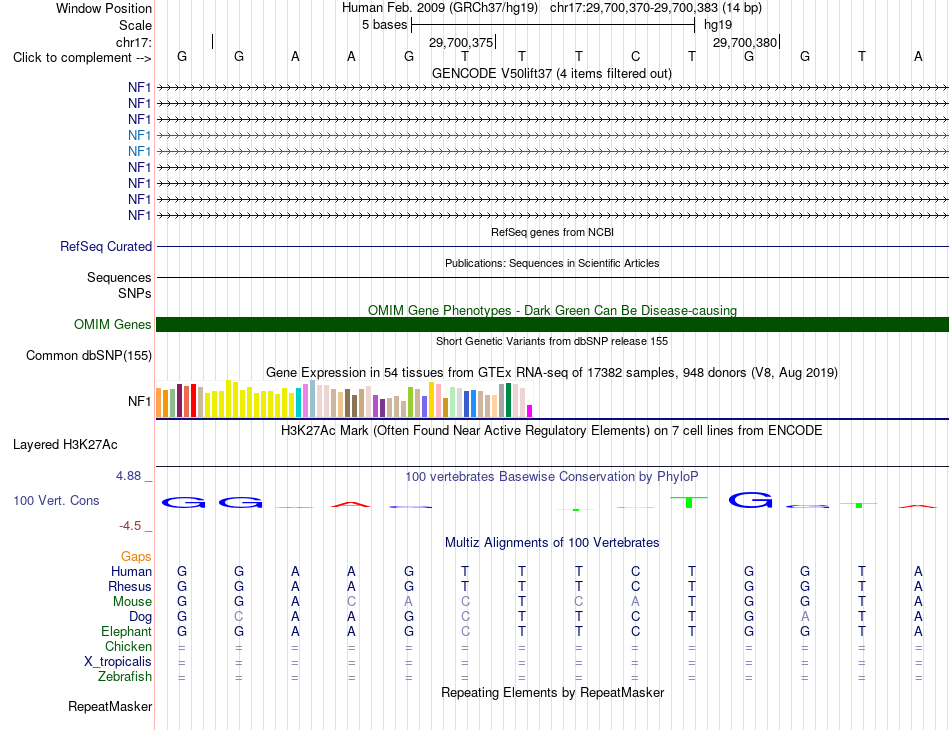Click the X_tropicalis species label

[x=118, y=662]
